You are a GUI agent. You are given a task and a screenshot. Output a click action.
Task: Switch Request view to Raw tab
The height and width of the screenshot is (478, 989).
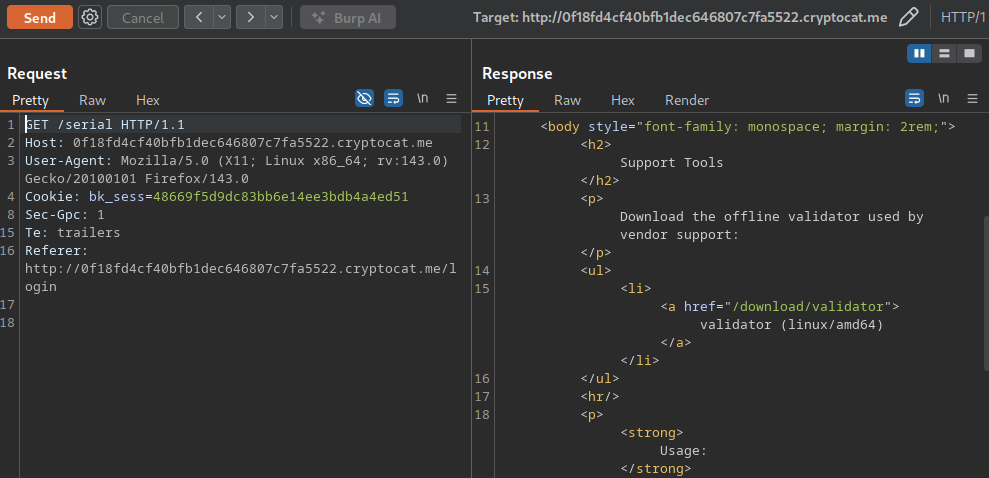coord(93,100)
